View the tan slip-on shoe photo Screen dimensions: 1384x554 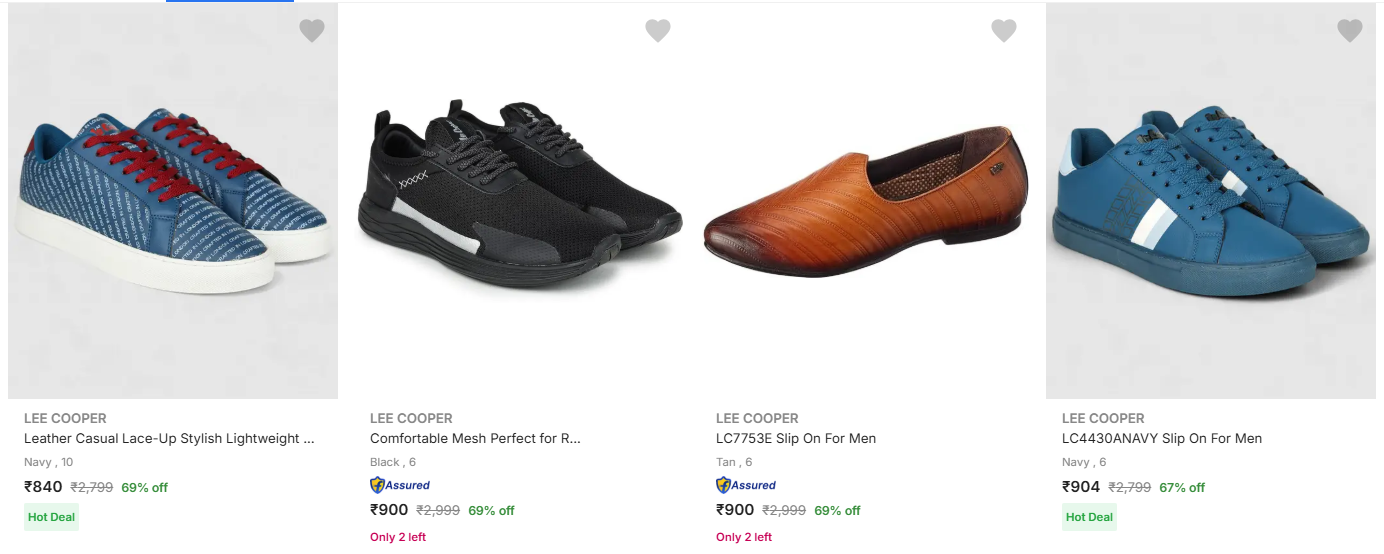coord(865,200)
